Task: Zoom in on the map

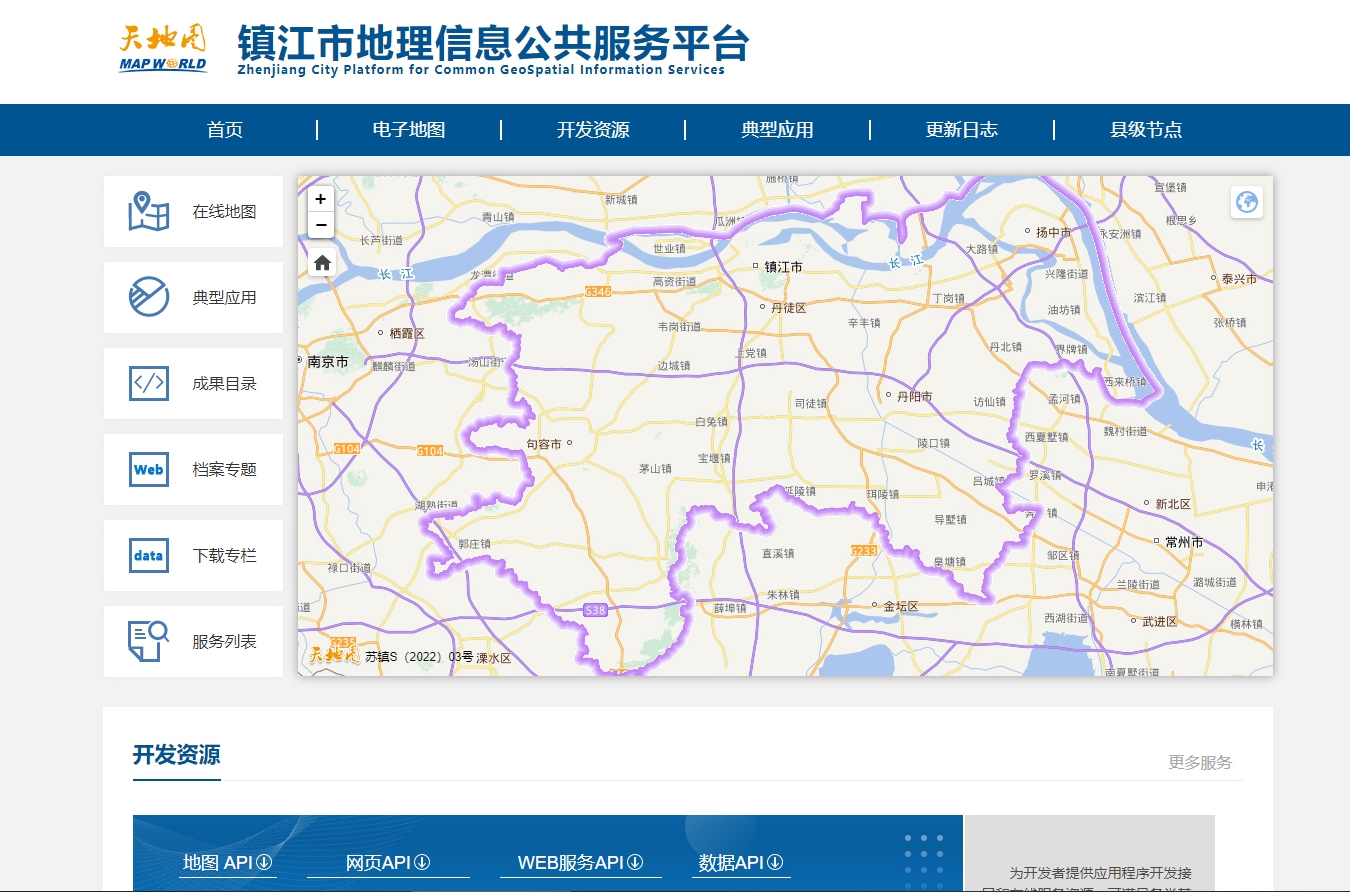Action: (321, 199)
